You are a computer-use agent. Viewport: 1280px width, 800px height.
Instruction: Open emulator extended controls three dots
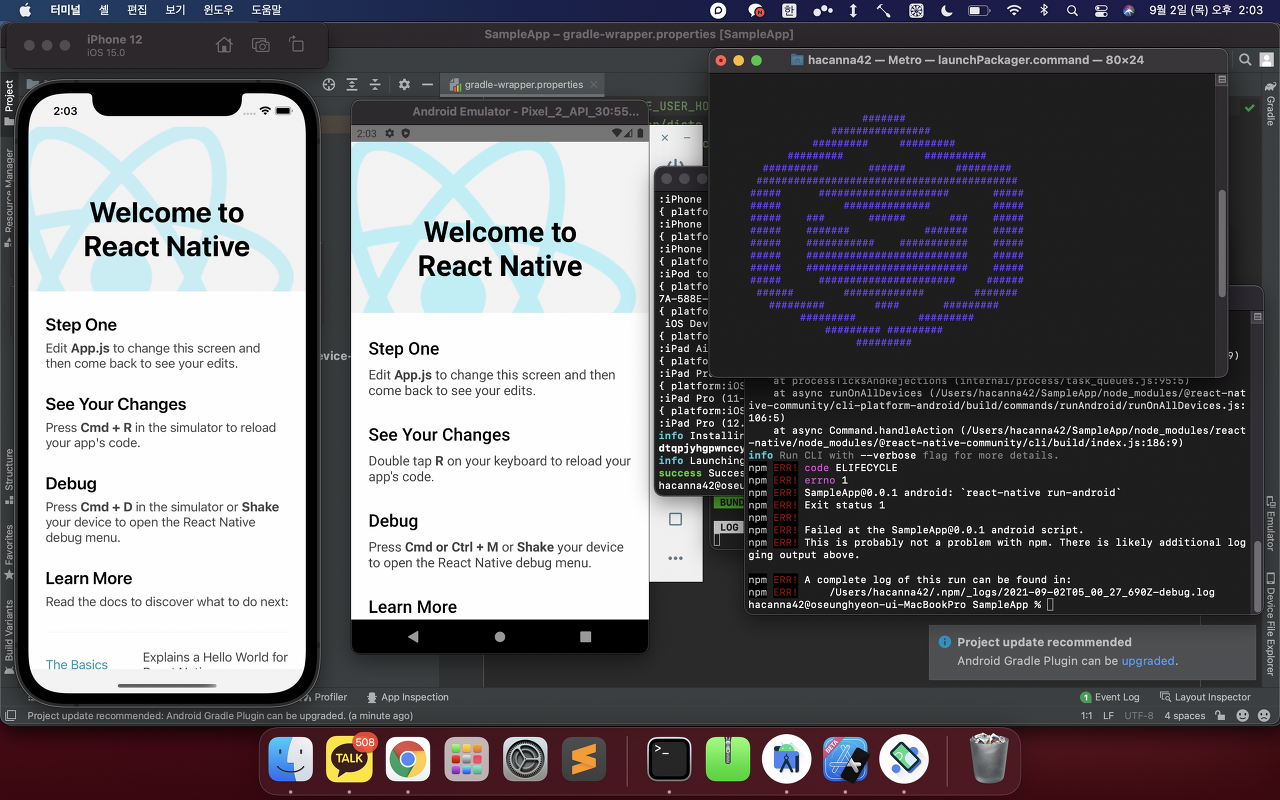click(675, 558)
